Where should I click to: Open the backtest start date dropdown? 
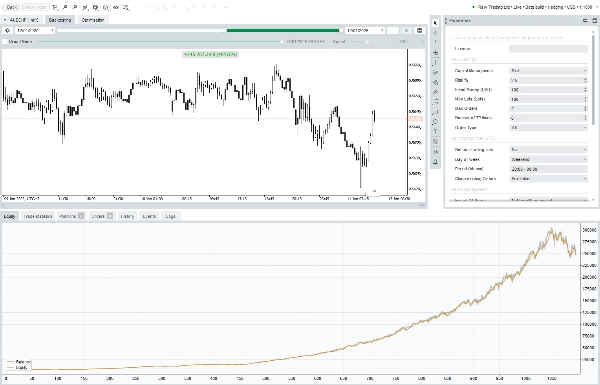[34, 30]
